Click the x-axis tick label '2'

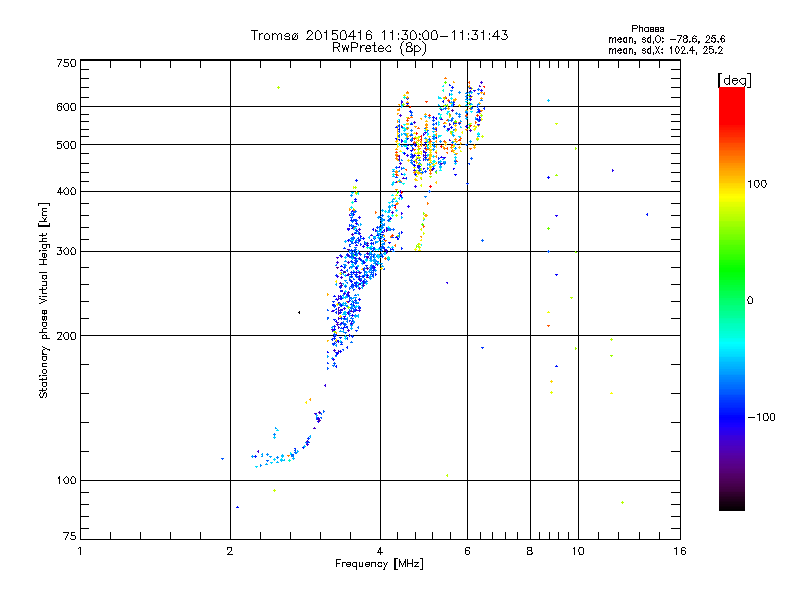pos(230,551)
